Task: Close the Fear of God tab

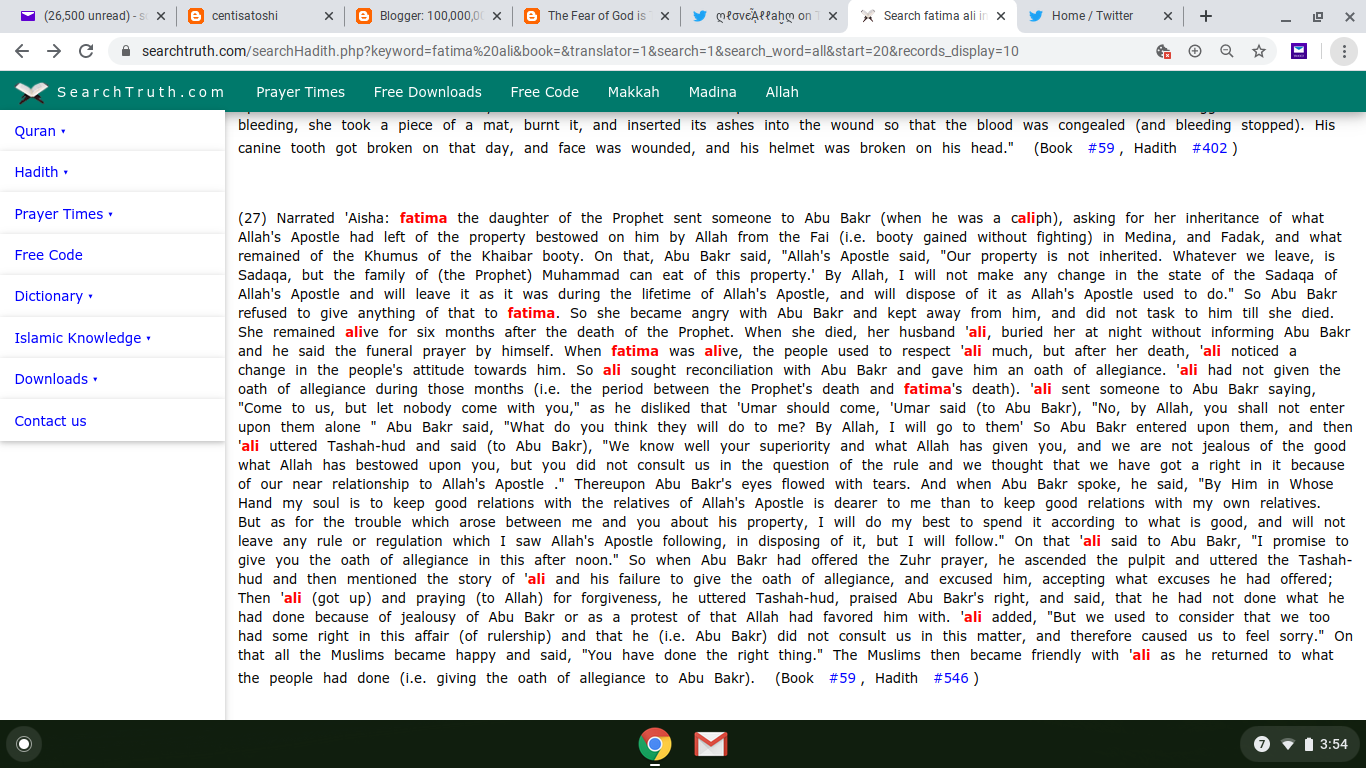Action: pos(664,16)
